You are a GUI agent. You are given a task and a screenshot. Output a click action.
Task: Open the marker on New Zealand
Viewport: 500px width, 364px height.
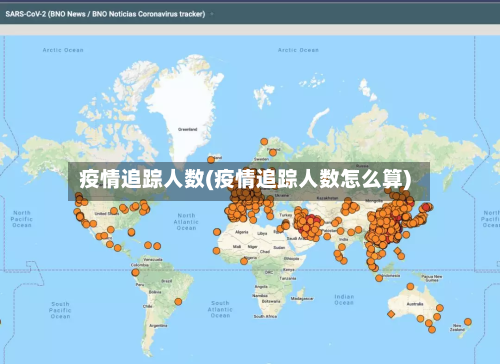(x=468, y=322)
